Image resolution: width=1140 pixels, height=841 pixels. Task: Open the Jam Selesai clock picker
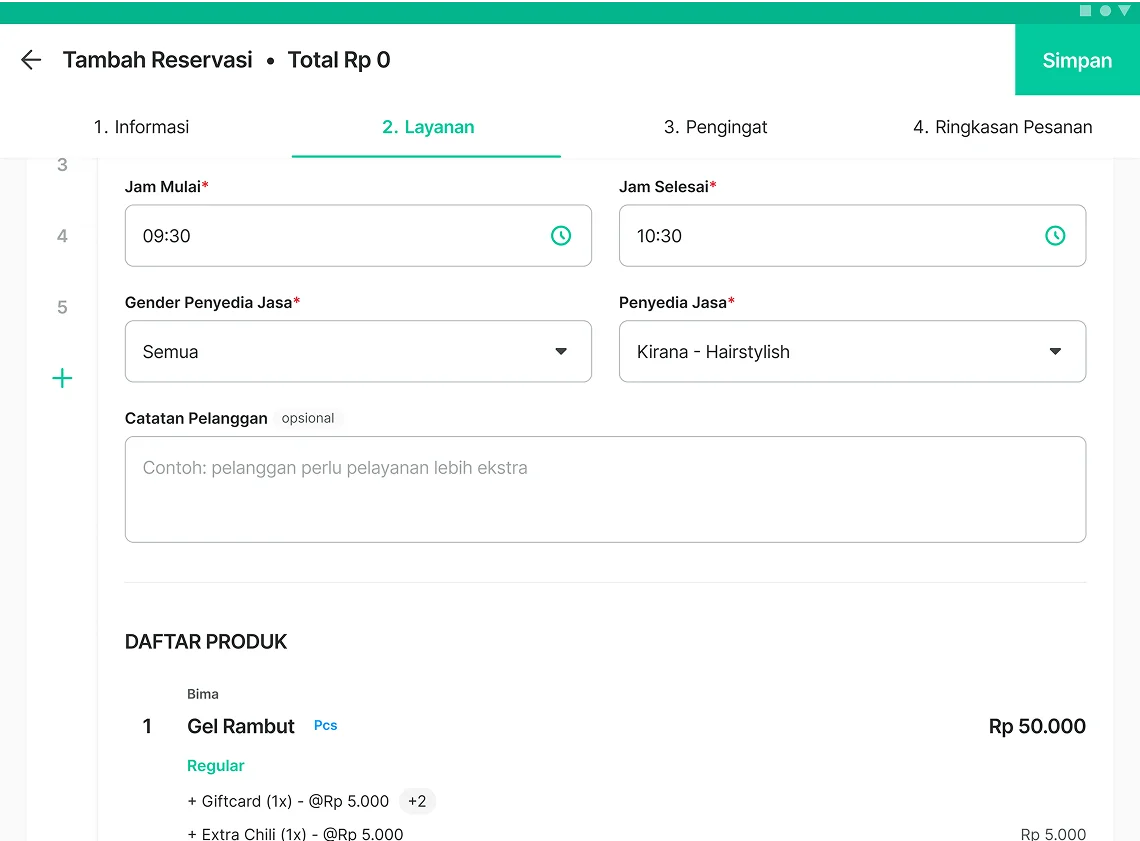(x=1055, y=236)
